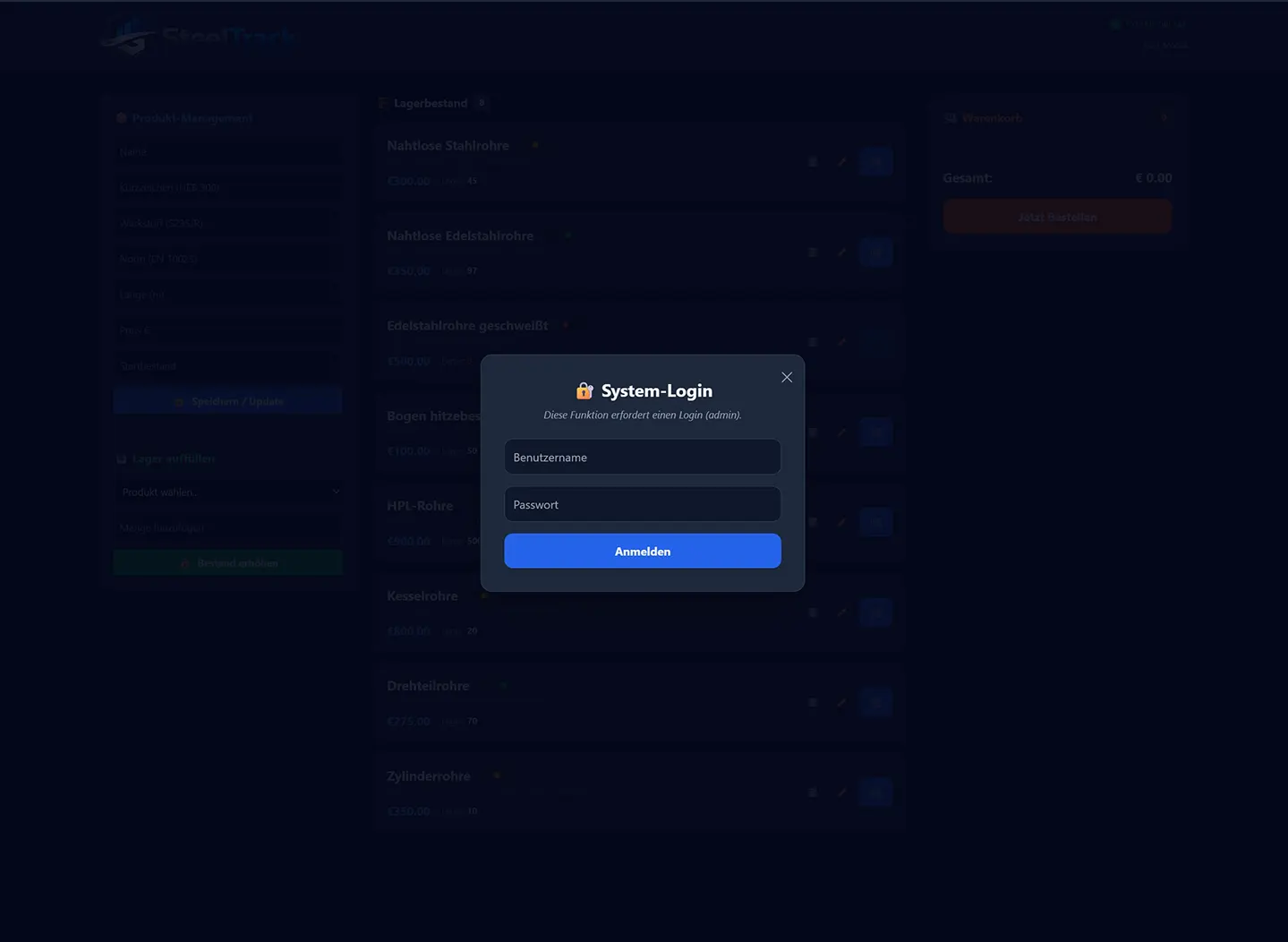The width and height of the screenshot is (1288, 942).
Task: Select the Passwort input field
Action: click(642, 504)
